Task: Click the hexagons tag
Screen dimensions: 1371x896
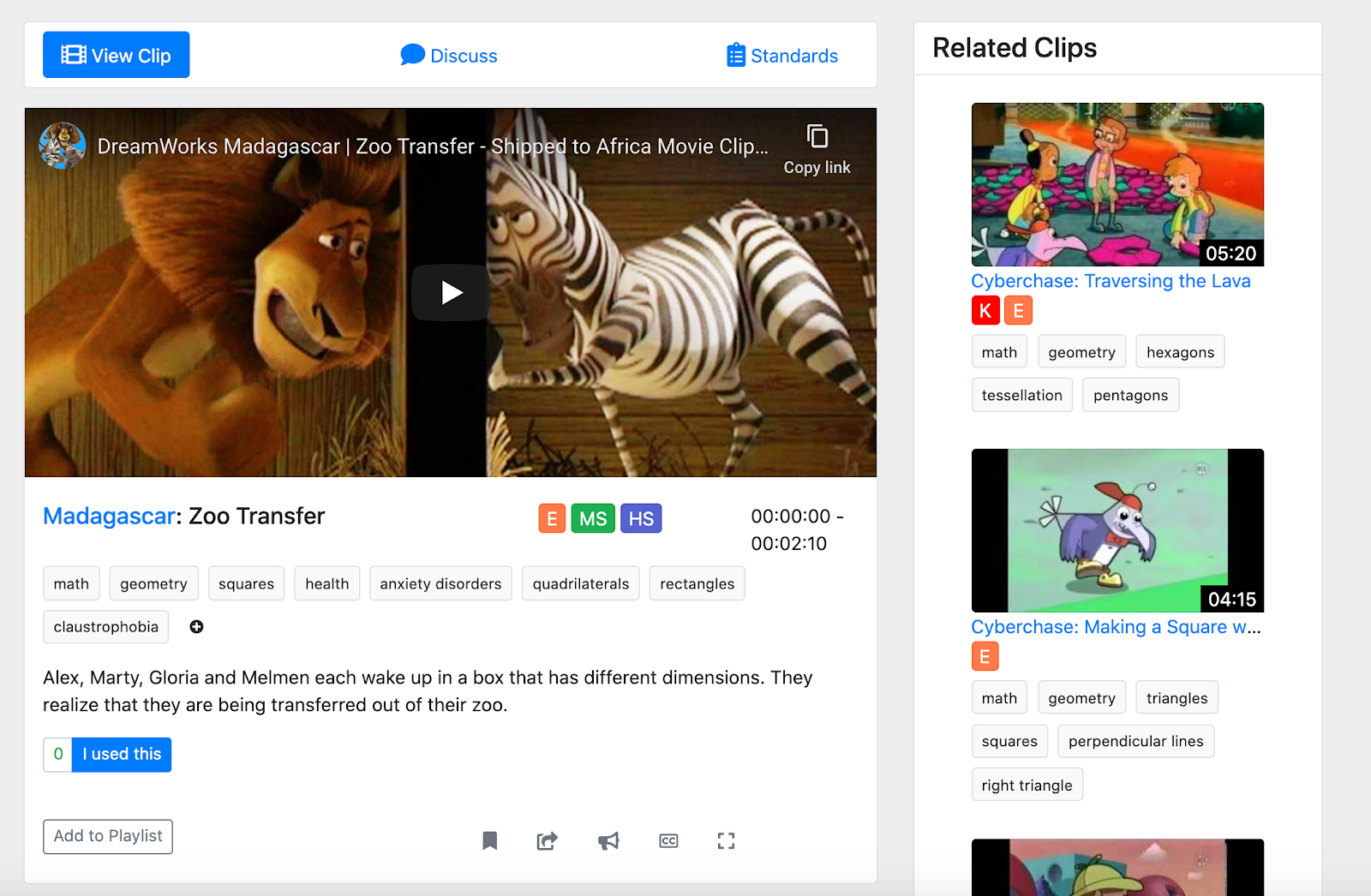Action: pyautogui.click(x=1180, y=351)
